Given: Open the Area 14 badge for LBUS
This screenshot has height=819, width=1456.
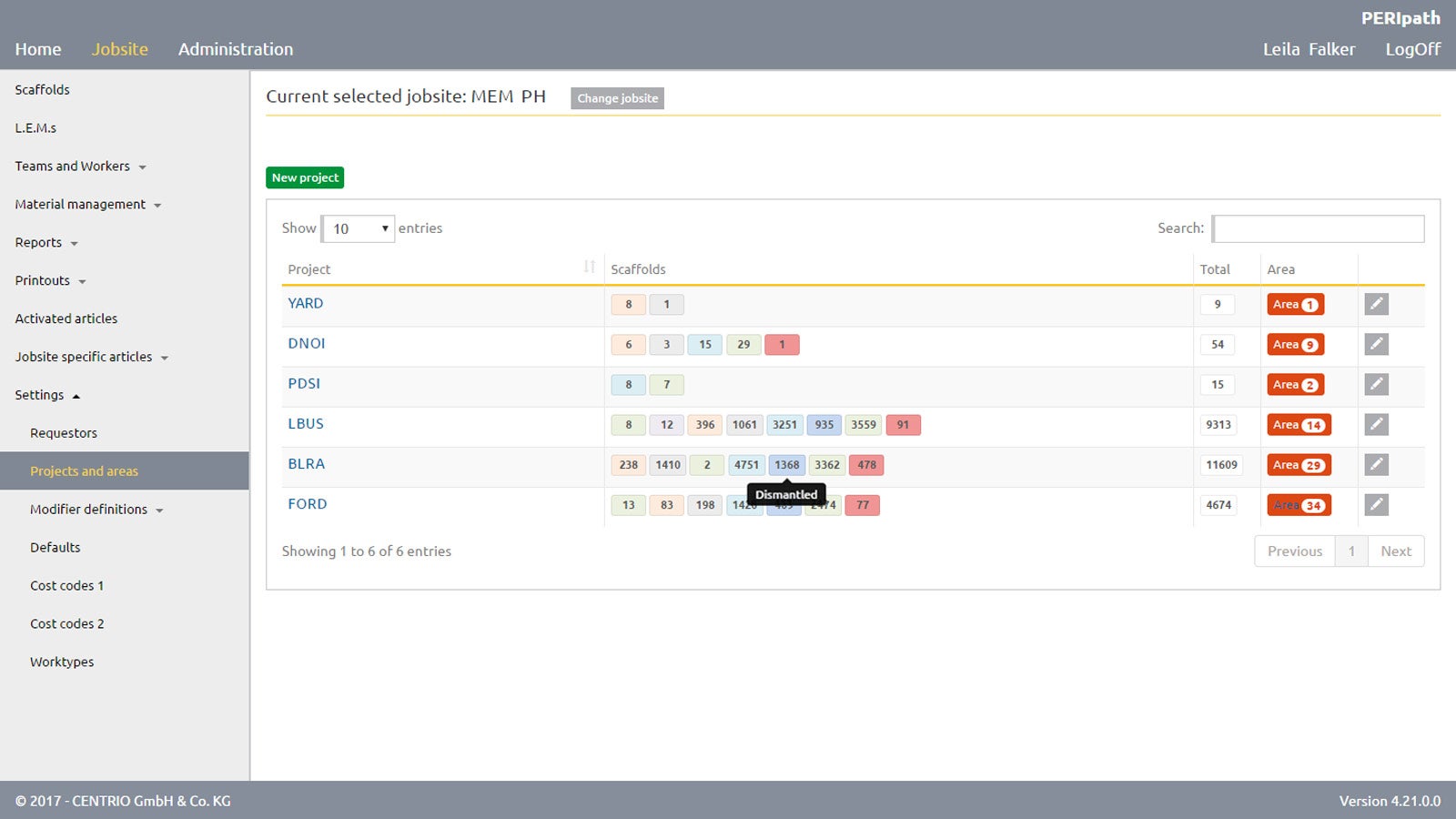Looking at the screenshot, I should pos(1298,425).
